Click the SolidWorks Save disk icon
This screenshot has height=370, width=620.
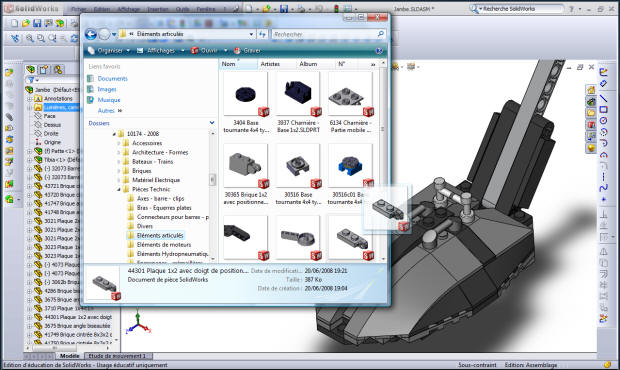tap(37, 24)
